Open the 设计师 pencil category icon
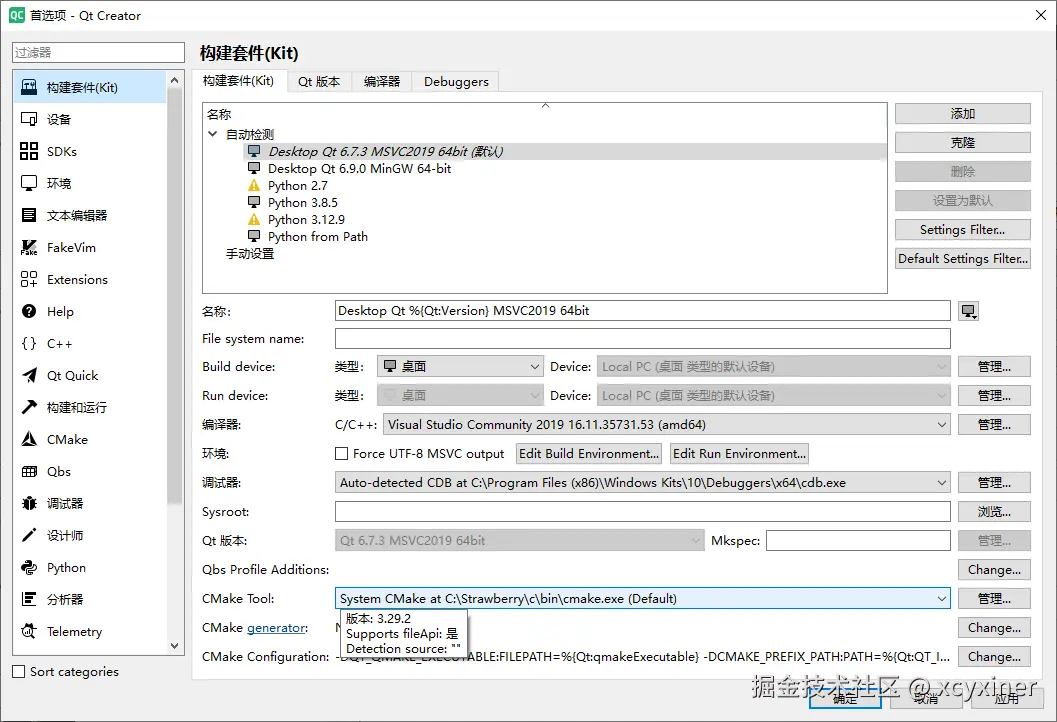The height and width of the screenshot is (722, 1057). point(29,535)
